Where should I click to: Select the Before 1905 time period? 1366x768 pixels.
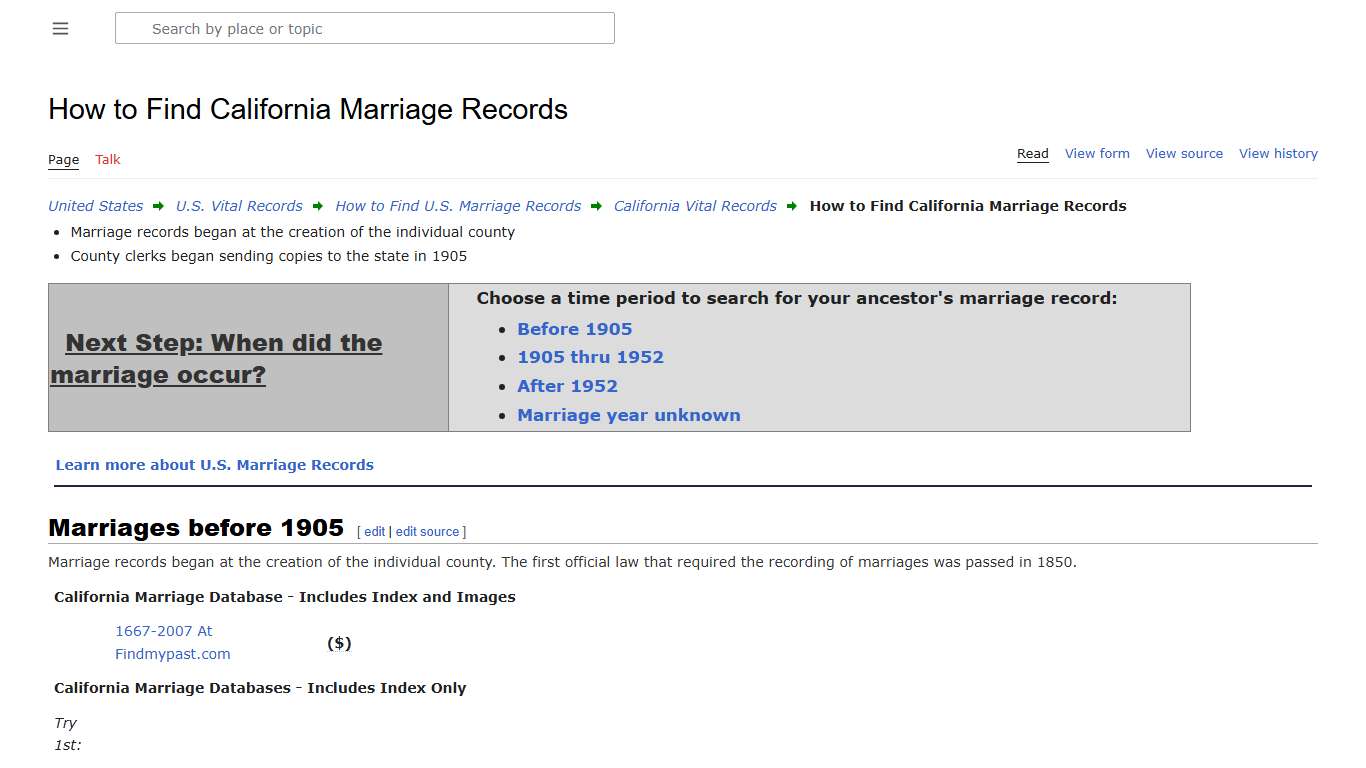574,328
